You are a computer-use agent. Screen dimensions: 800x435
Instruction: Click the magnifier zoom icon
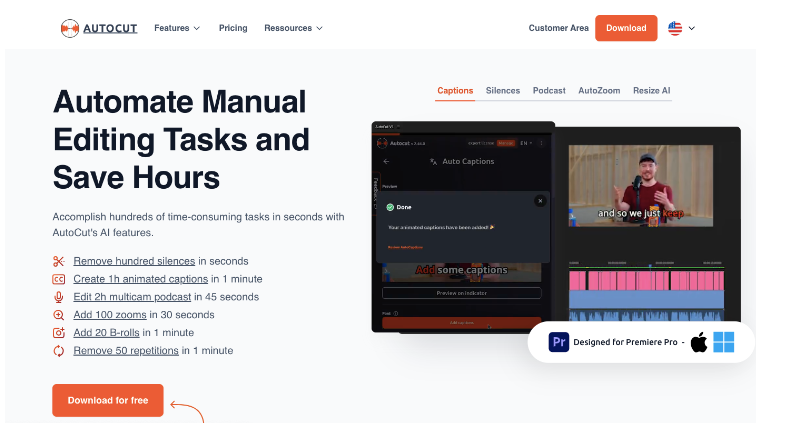59,315
